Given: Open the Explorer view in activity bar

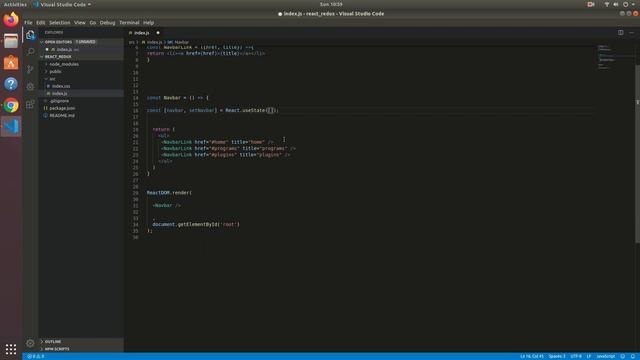Looking at the screenshot, I should (30, 35).
